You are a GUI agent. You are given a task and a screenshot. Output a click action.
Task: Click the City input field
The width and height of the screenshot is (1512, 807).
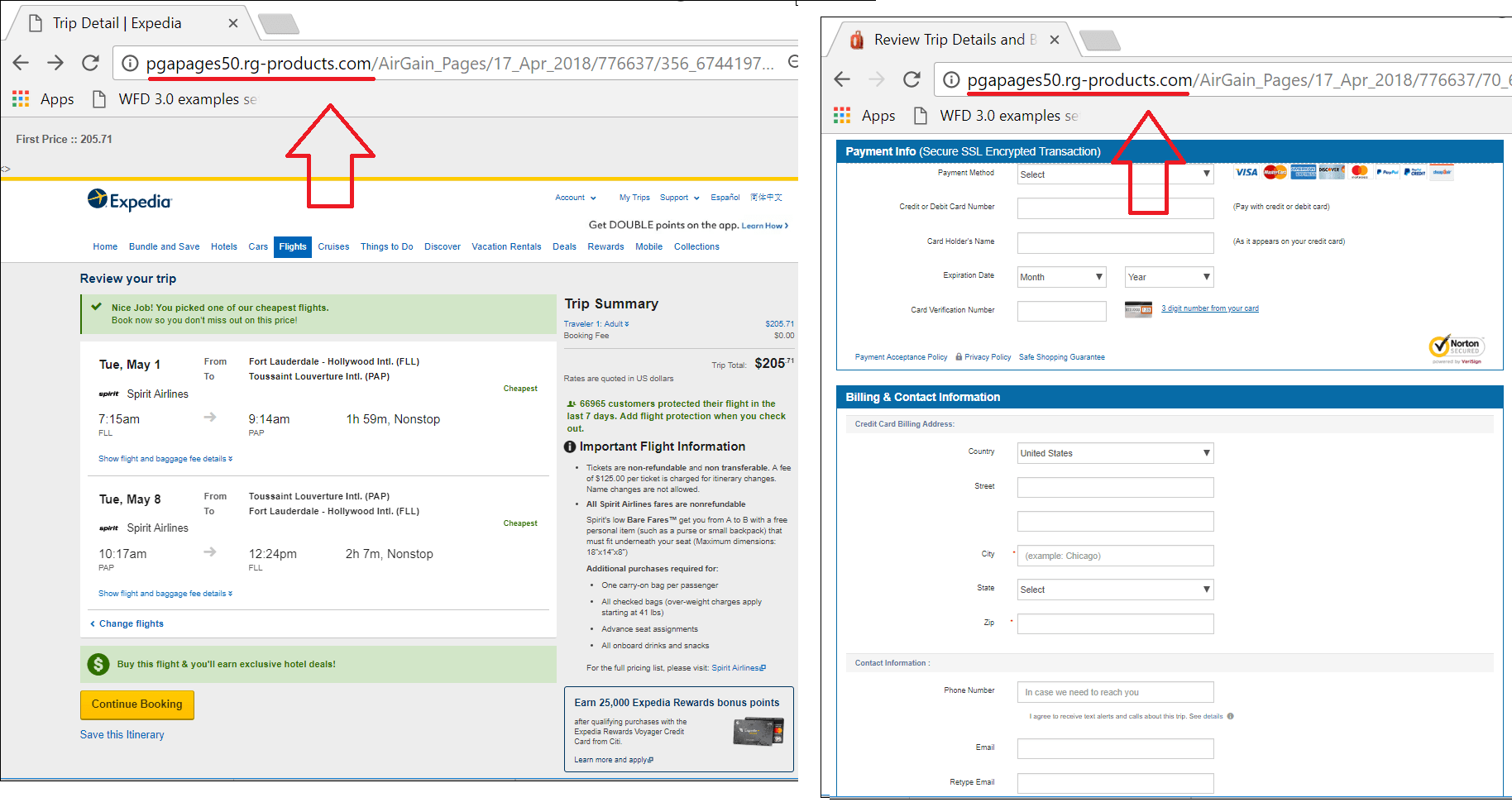(x=1115, y=556)
